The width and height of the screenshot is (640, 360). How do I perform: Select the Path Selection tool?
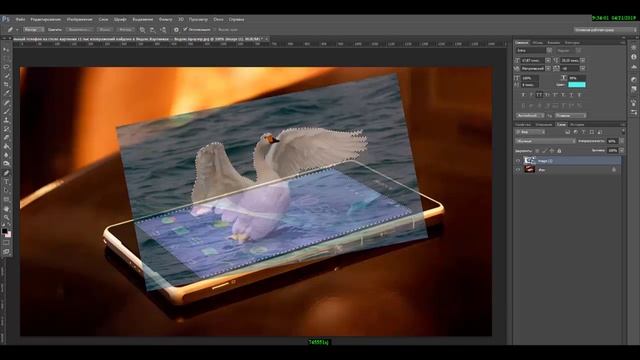pos(6,190)
